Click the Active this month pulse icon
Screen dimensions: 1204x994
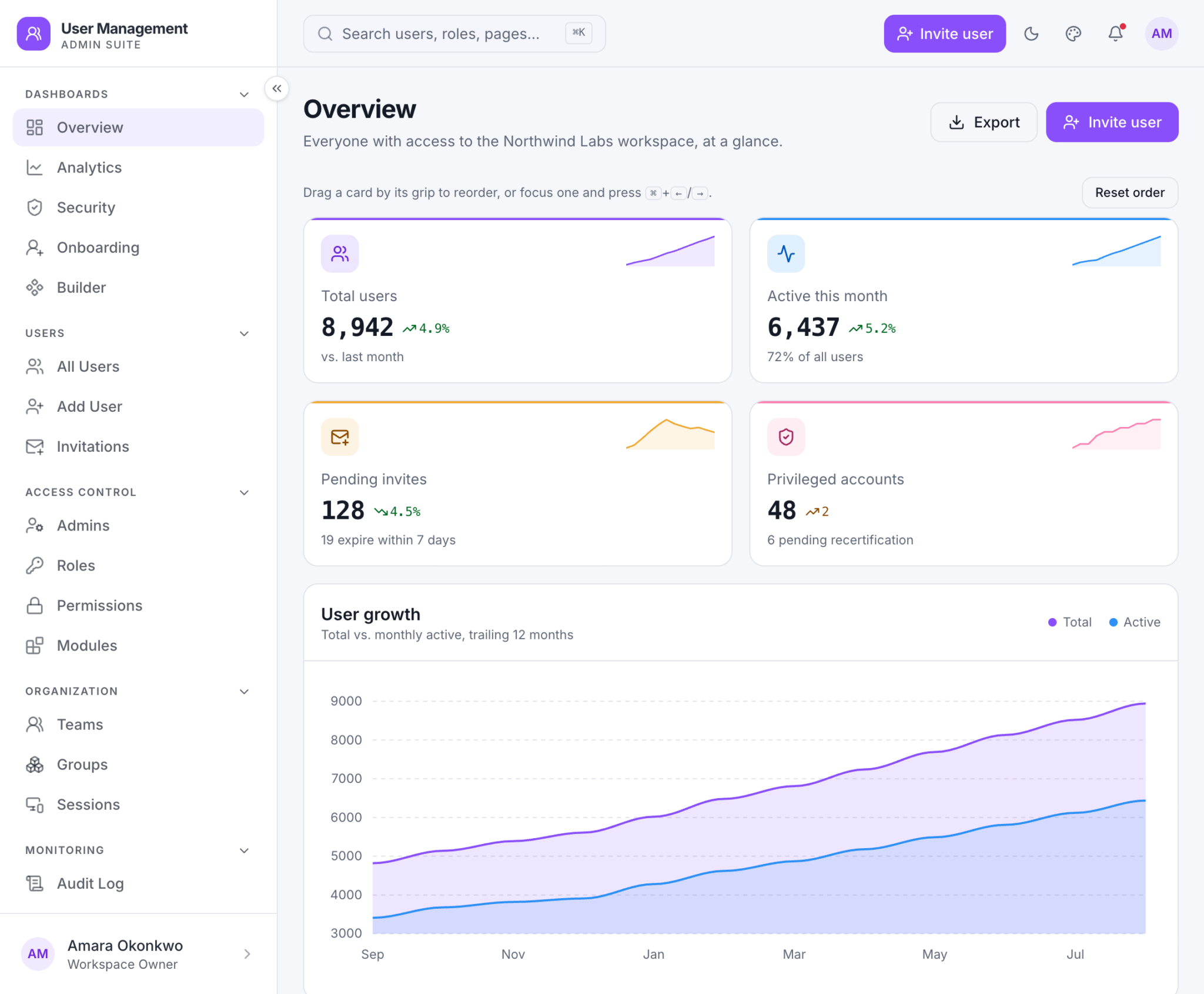click(x=786, y=253)
